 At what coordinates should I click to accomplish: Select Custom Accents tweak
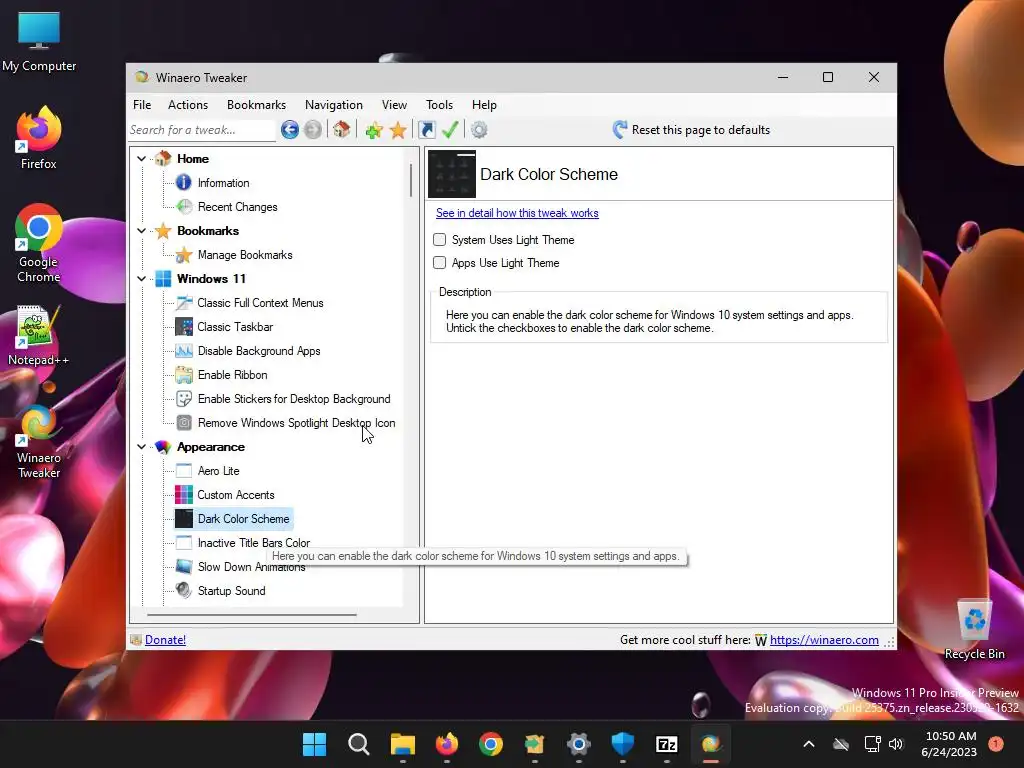pos(236,495)
